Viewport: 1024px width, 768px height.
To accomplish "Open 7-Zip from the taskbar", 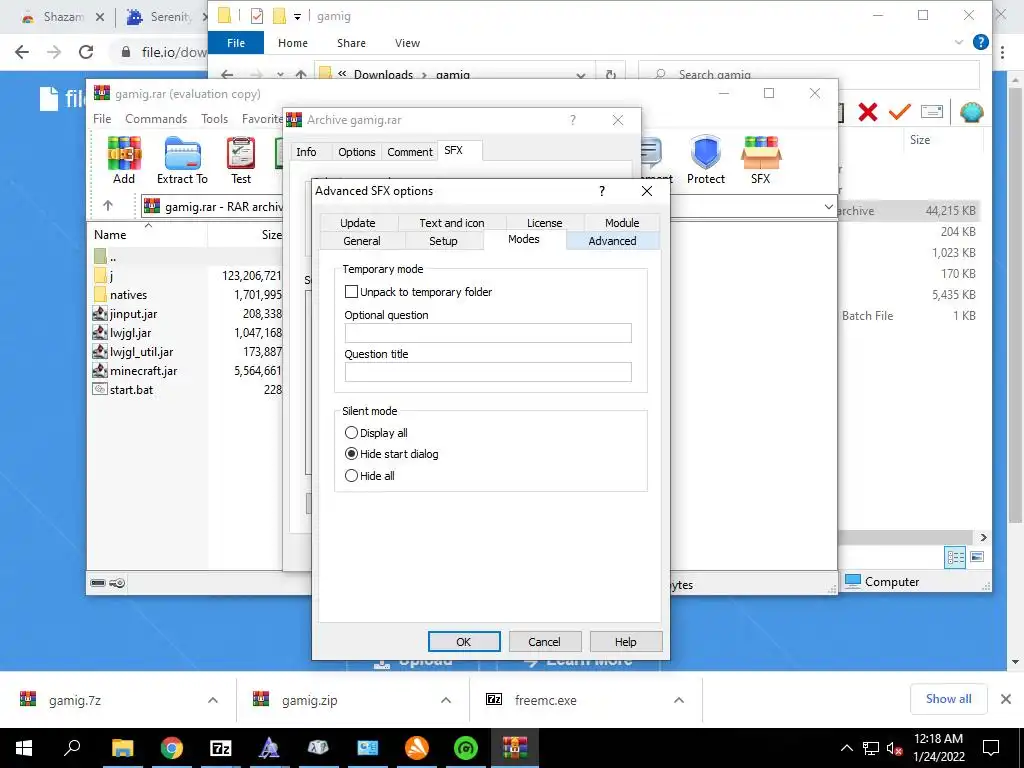I will coord(221,748).
